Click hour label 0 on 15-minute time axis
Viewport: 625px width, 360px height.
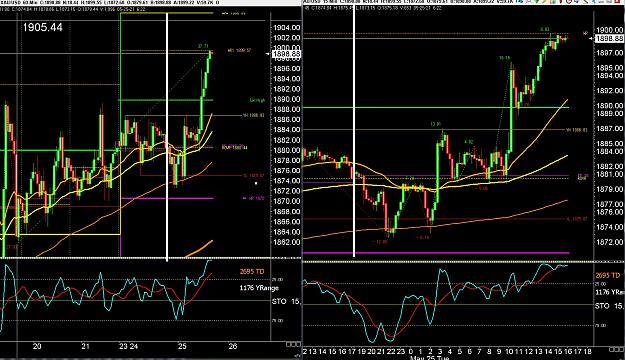click(x=411, y=351)
